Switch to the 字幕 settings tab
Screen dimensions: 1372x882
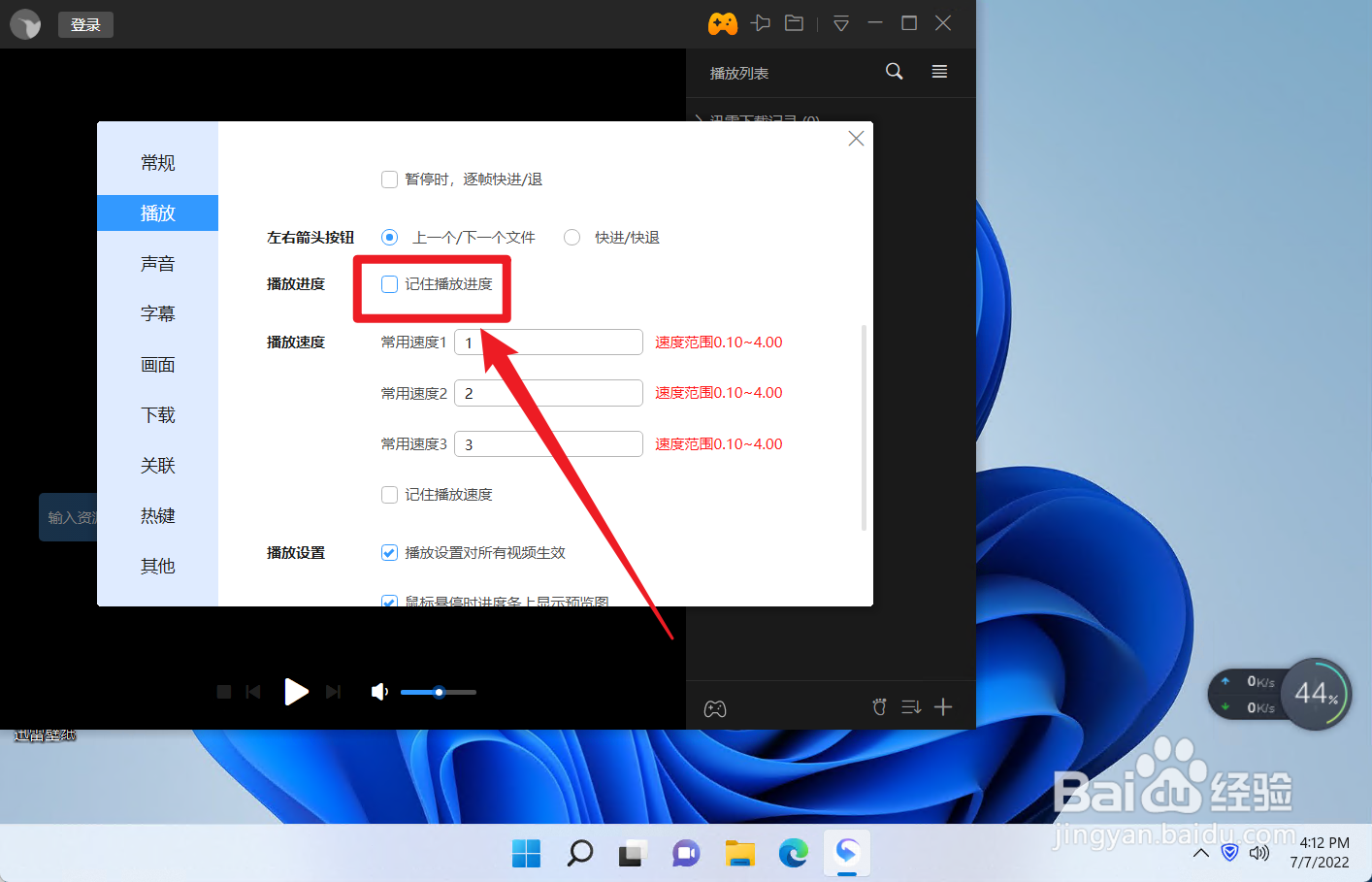[157, 313]
